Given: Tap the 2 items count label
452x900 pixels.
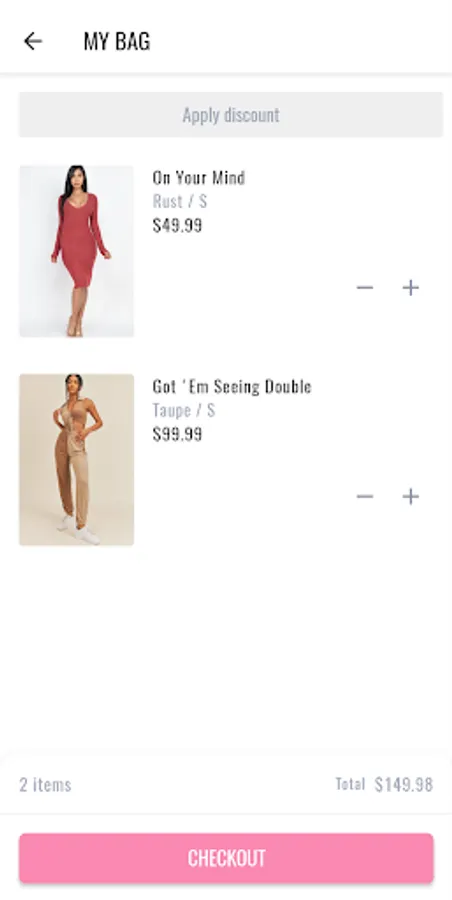Looking at the screenshot, I should (45, 785).
